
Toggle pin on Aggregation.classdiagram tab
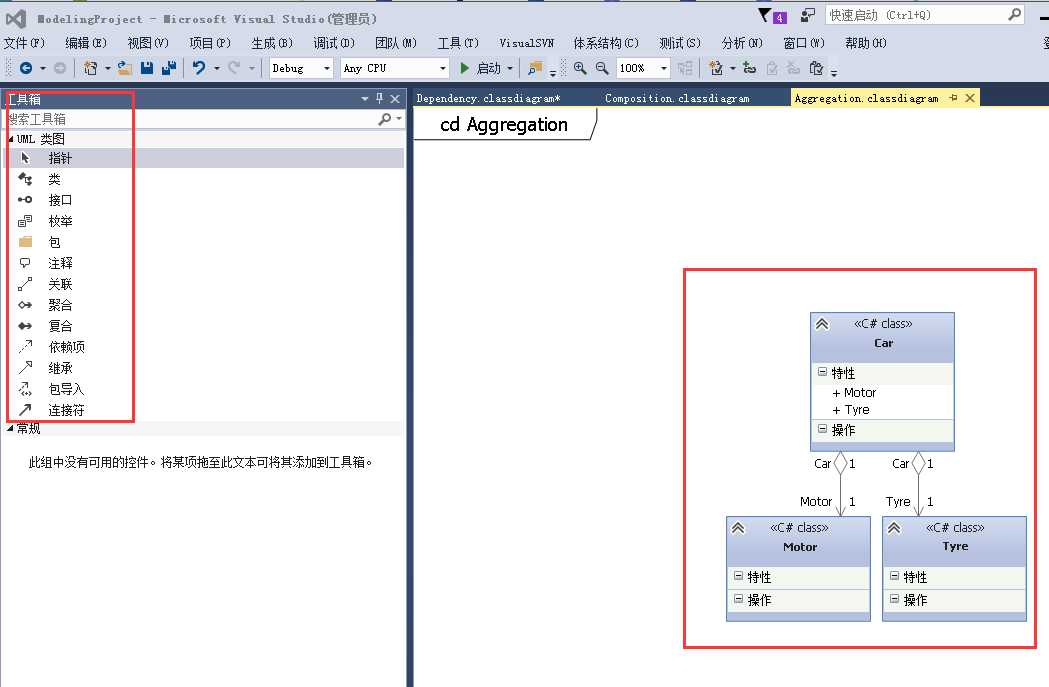click(x=953, y=98)
